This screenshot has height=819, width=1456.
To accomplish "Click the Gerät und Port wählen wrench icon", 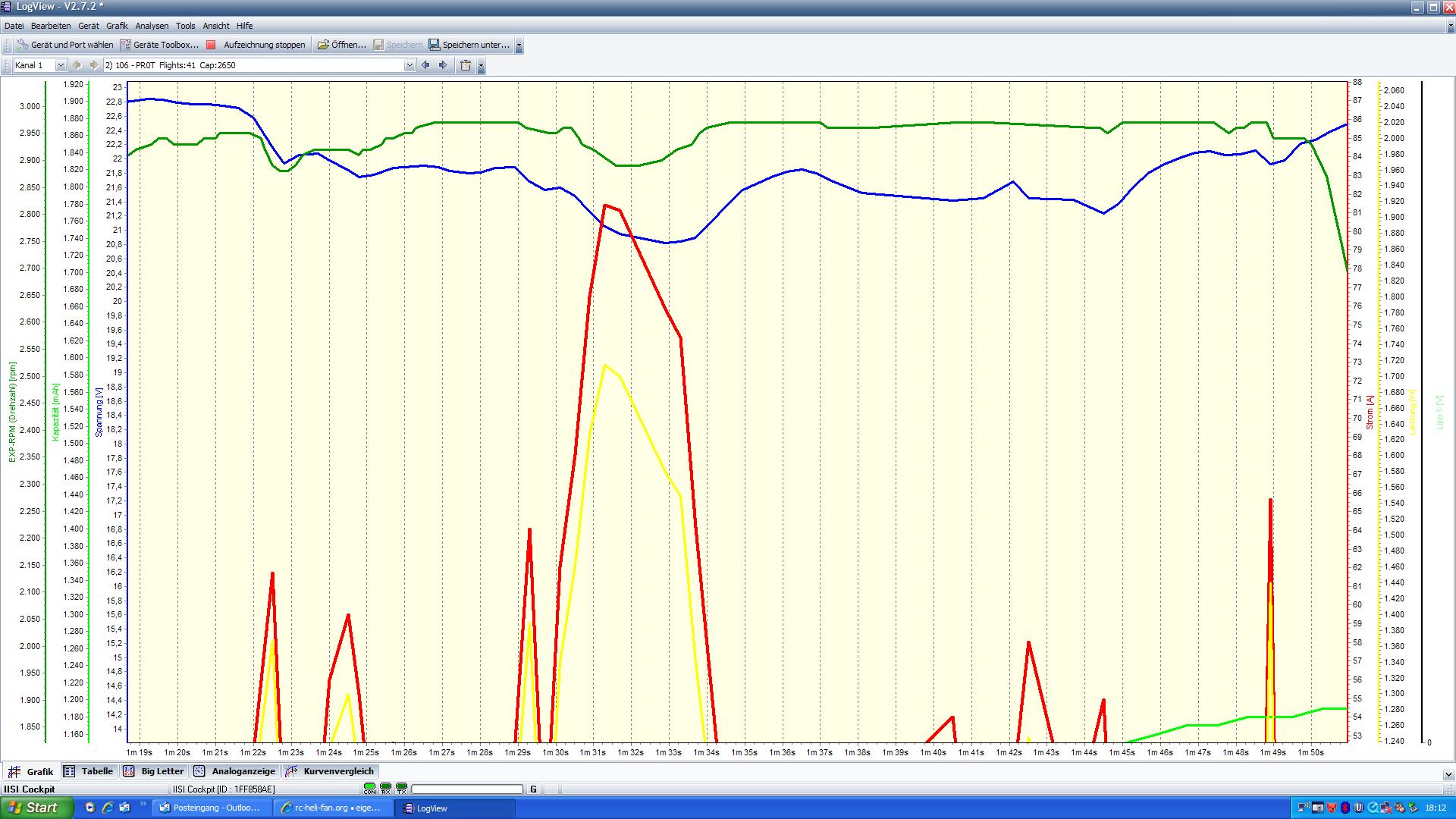I will (x=23, y=45).
